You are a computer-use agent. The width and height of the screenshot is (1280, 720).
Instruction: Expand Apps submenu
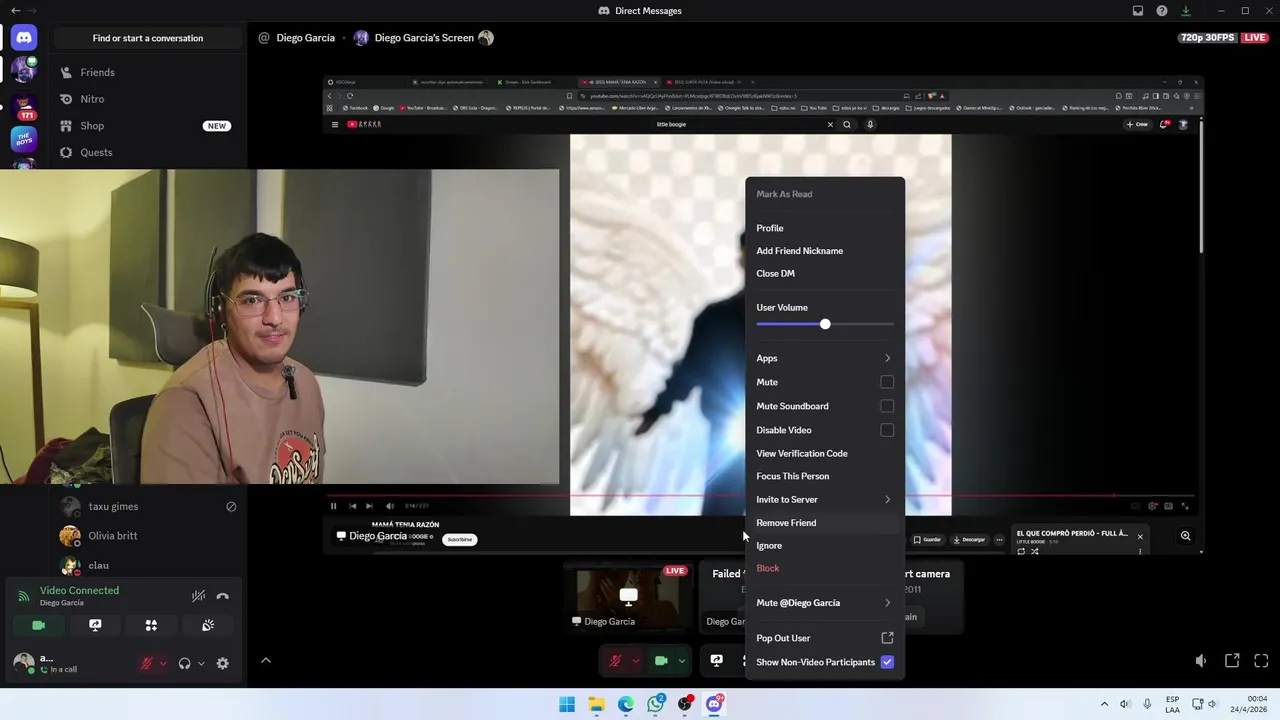[x=825, y=358]
